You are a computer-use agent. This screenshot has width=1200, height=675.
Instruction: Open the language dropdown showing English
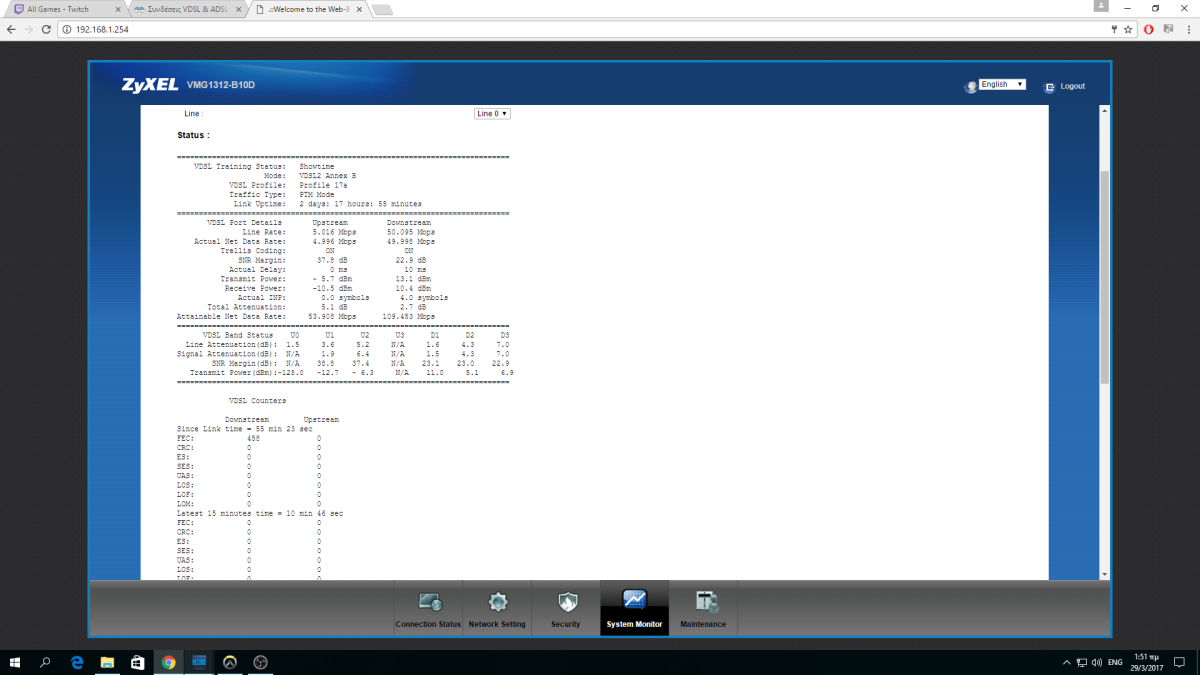tap(1002, 85)
